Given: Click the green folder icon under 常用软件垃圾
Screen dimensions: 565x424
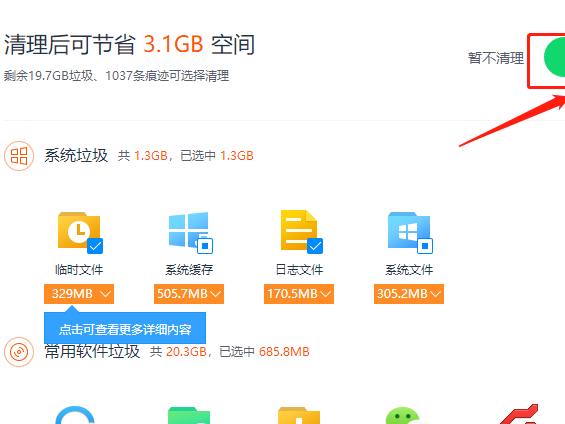Looking at the screenshot, I should point(189,415).
